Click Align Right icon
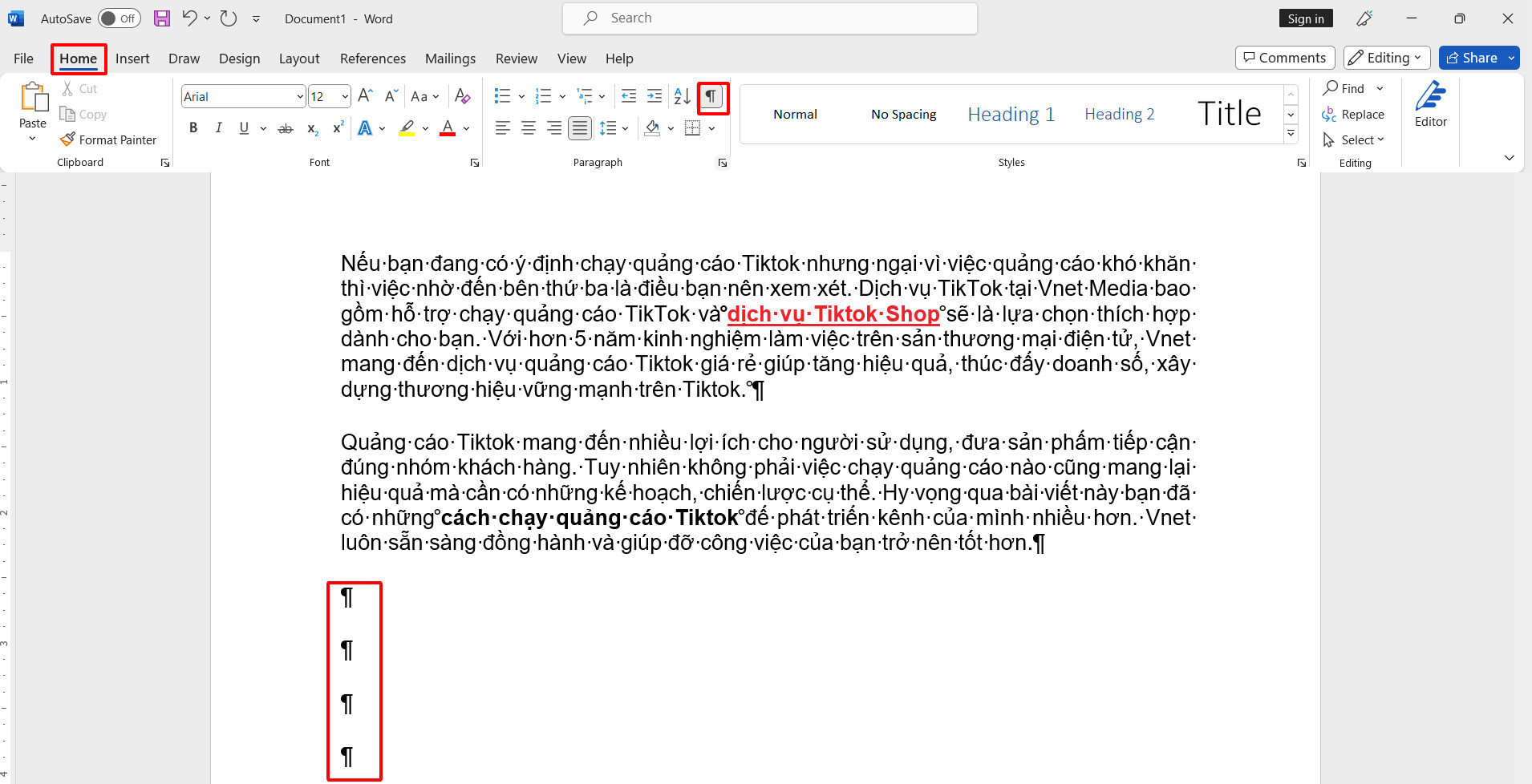 click(x=554, y=128)
